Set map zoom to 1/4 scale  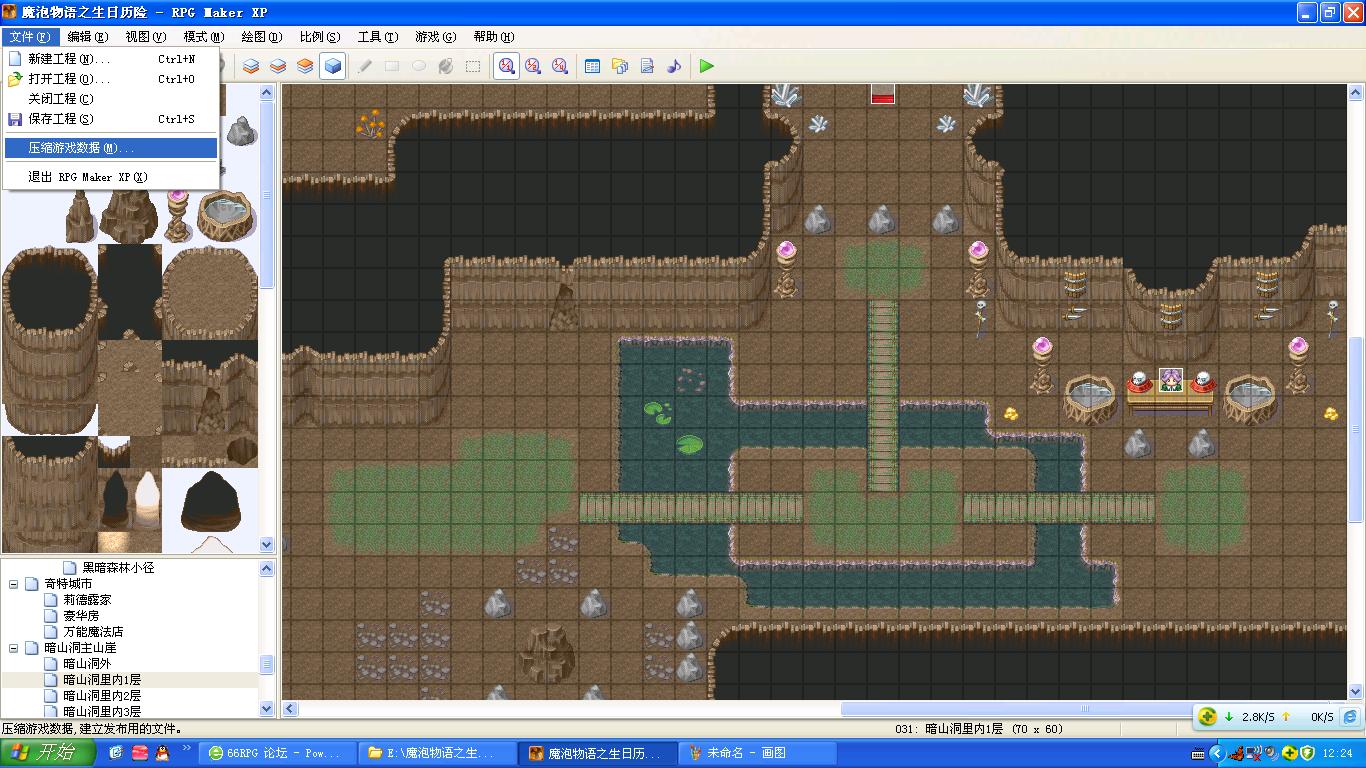560,66
